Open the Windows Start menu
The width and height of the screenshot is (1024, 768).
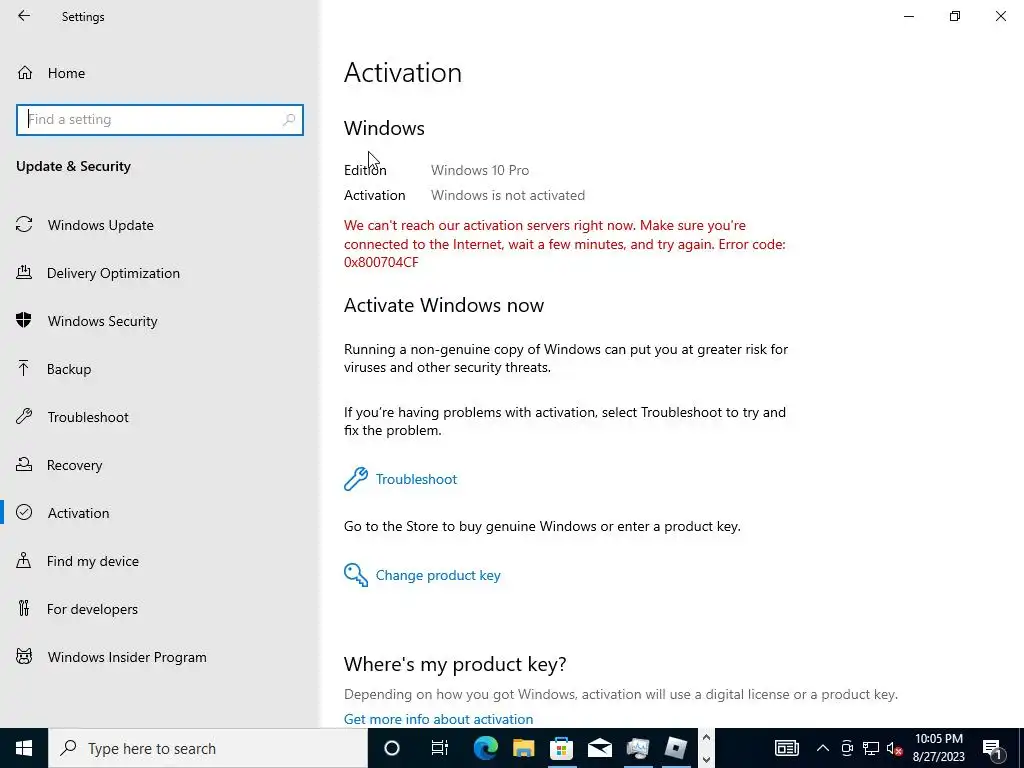[24, 748]
